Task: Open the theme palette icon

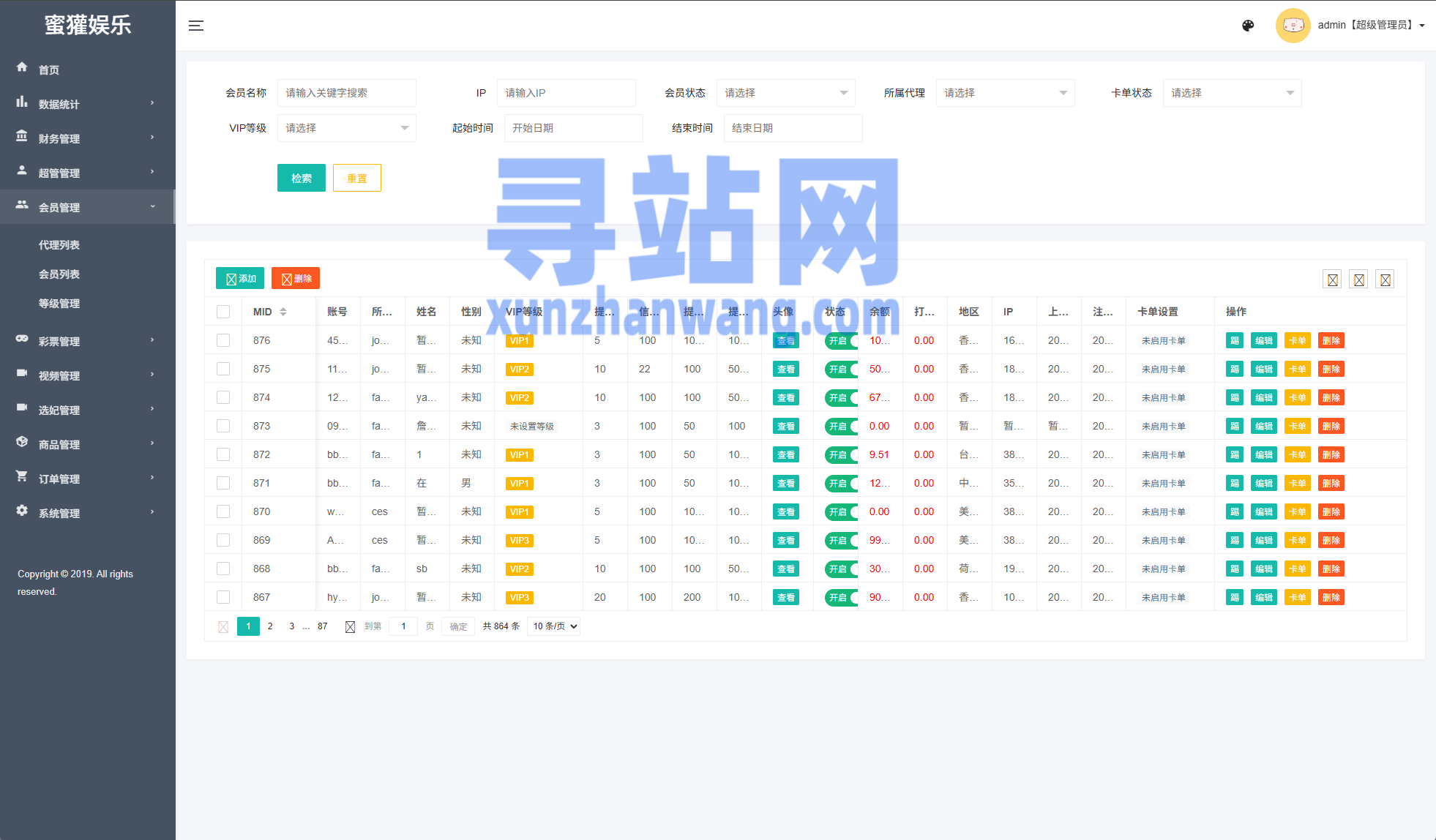Action: pos(1248,26)
